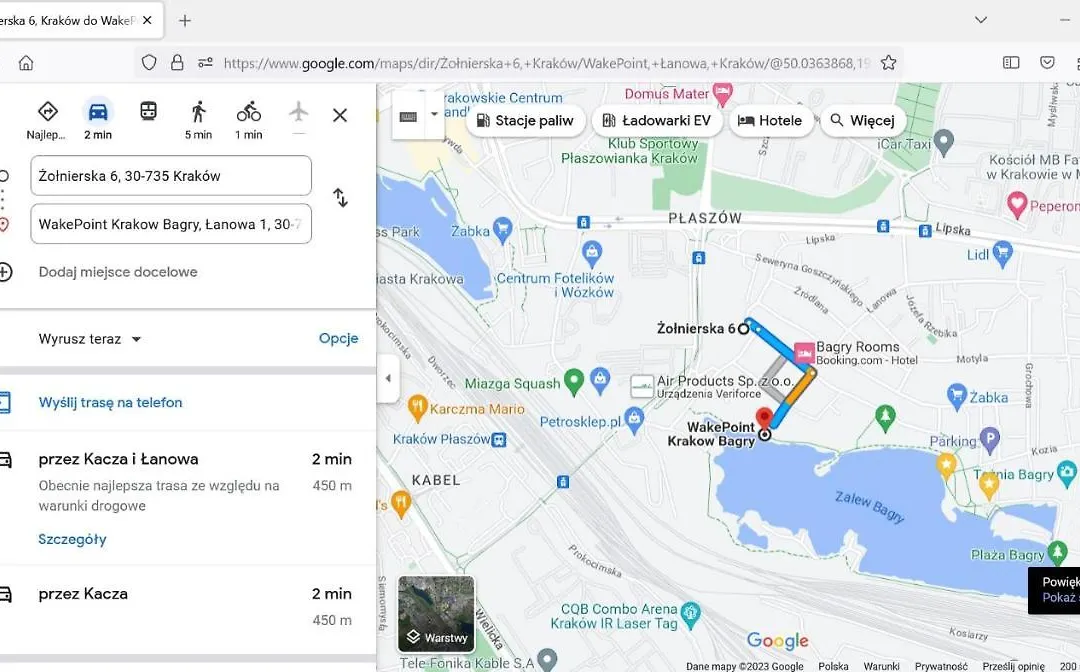The height and width of the screenshot is (672, 1080).
Task: Click the Żabka marker near Zalew Bagry
Action: [x=956, y=395]
